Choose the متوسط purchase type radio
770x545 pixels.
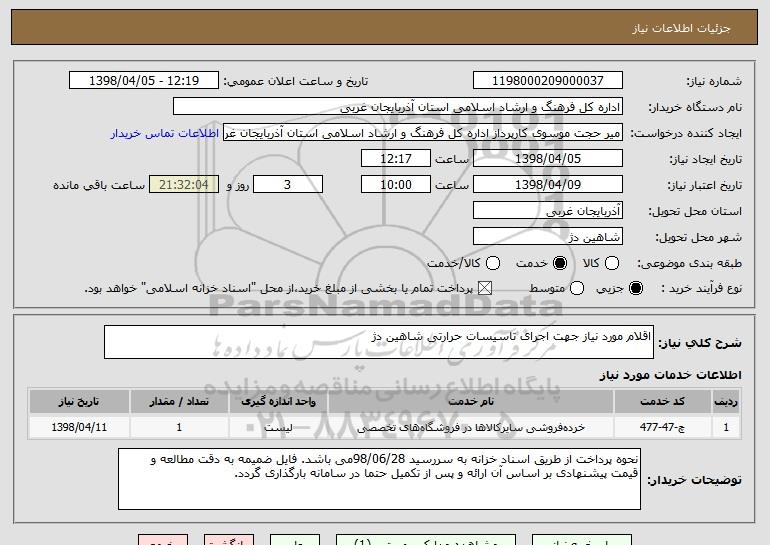pyautogui.click(x=577, y=289)
